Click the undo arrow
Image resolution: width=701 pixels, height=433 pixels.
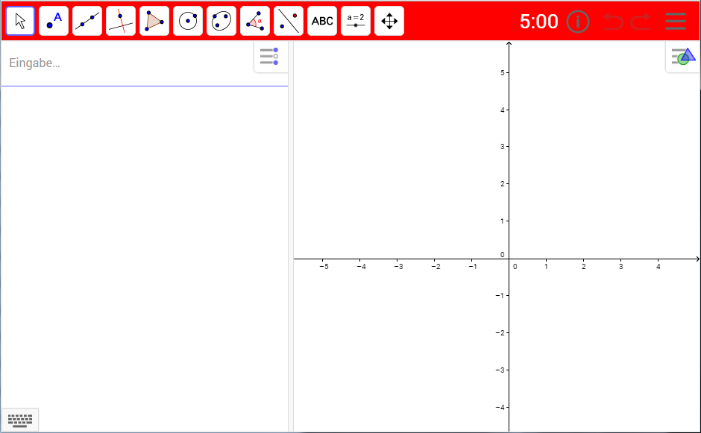coord(612,21)
